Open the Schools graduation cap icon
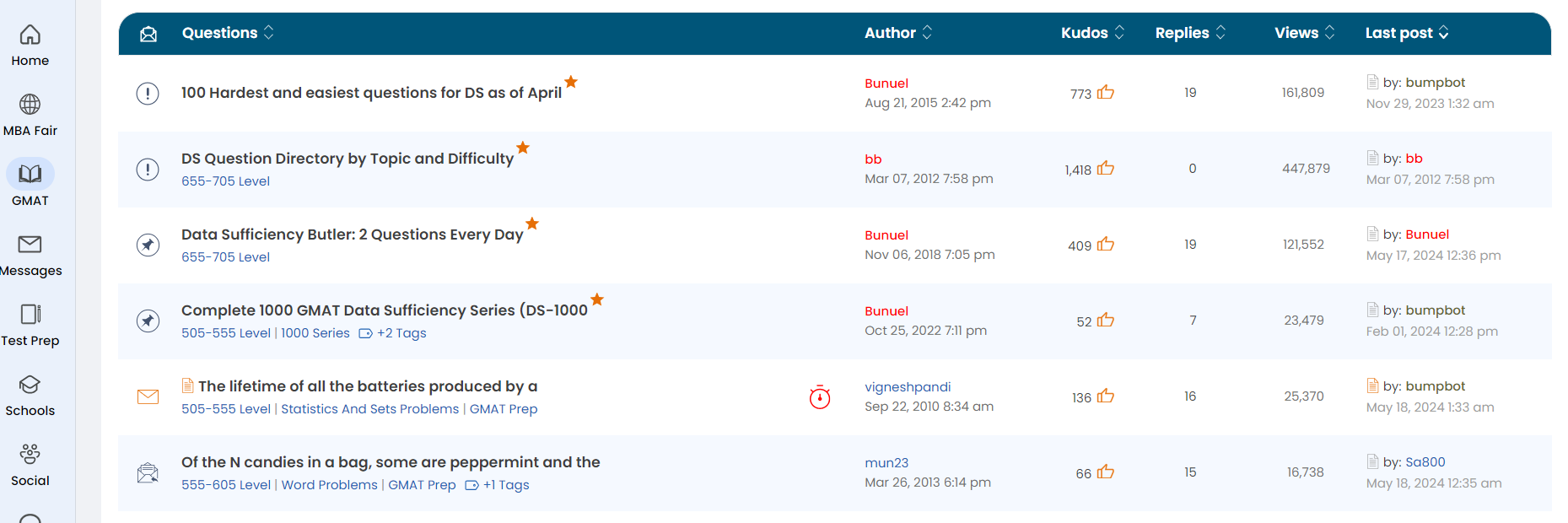The image size is (1568, 523). [x=30, y=385]
